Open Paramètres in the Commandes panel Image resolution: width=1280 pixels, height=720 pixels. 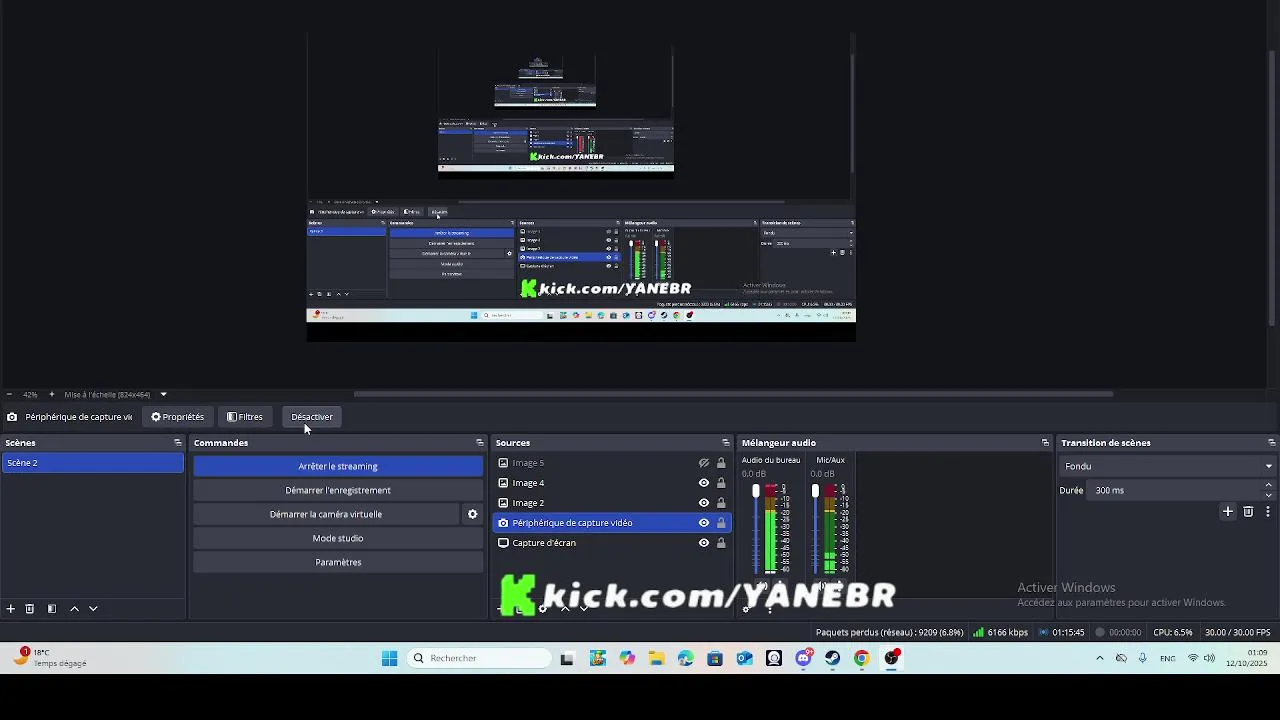pos(338,562)
